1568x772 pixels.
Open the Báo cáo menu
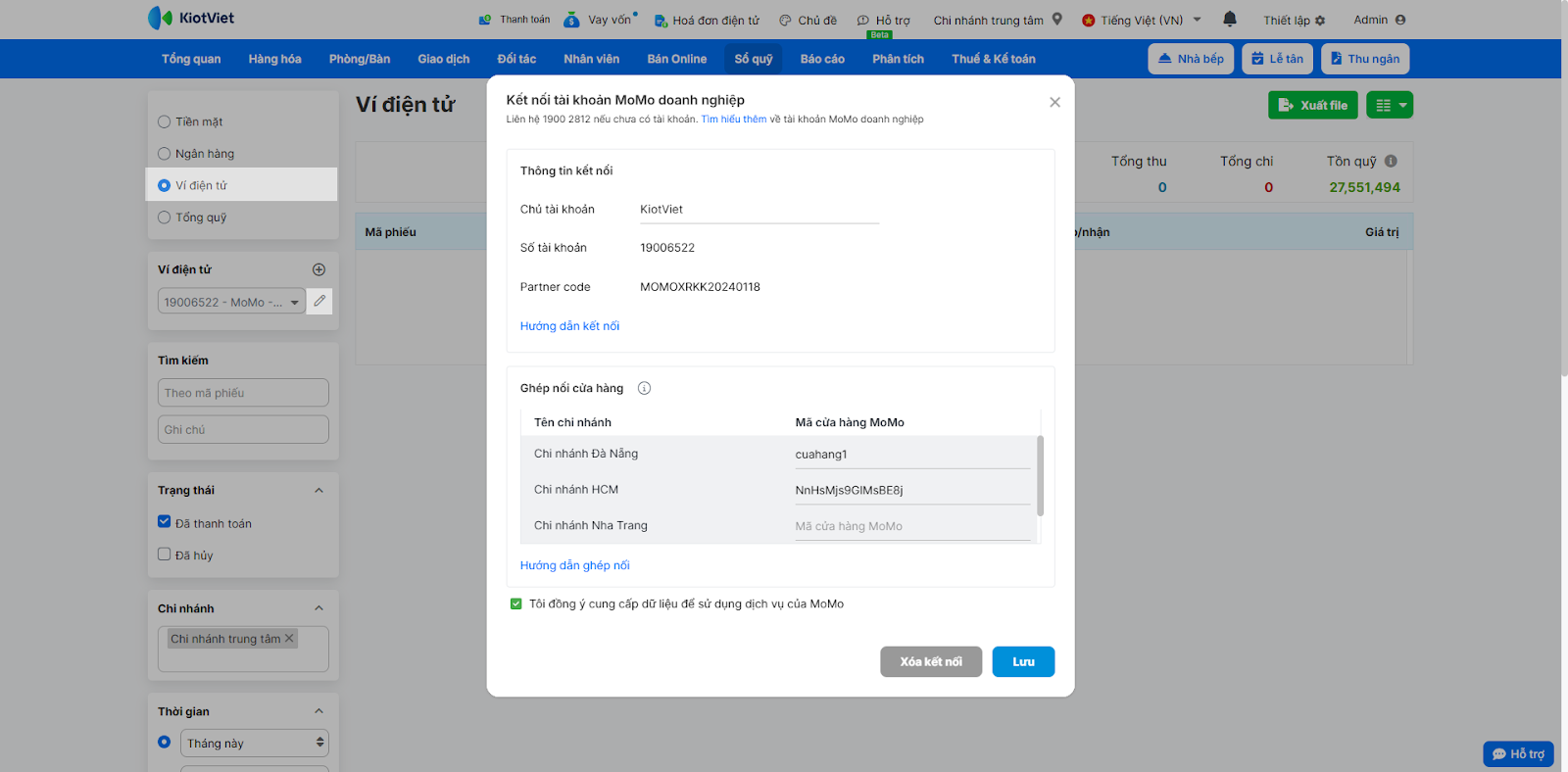tap(822, 59)
